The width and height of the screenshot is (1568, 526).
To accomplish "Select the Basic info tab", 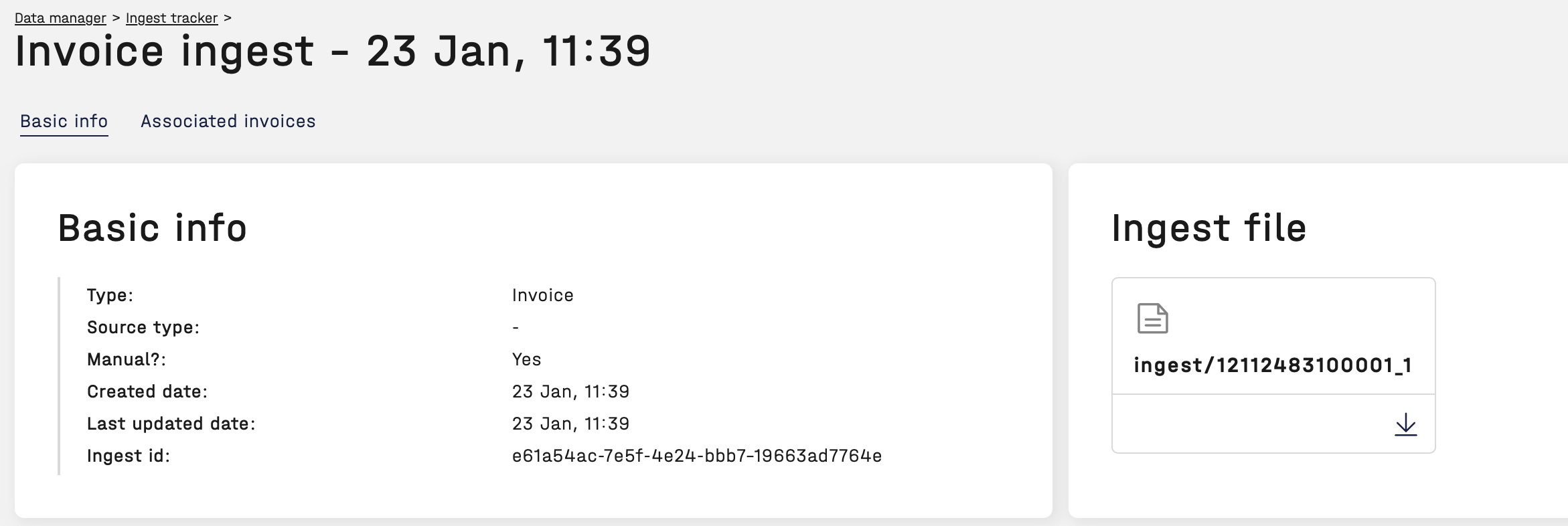I will [64, 121].
